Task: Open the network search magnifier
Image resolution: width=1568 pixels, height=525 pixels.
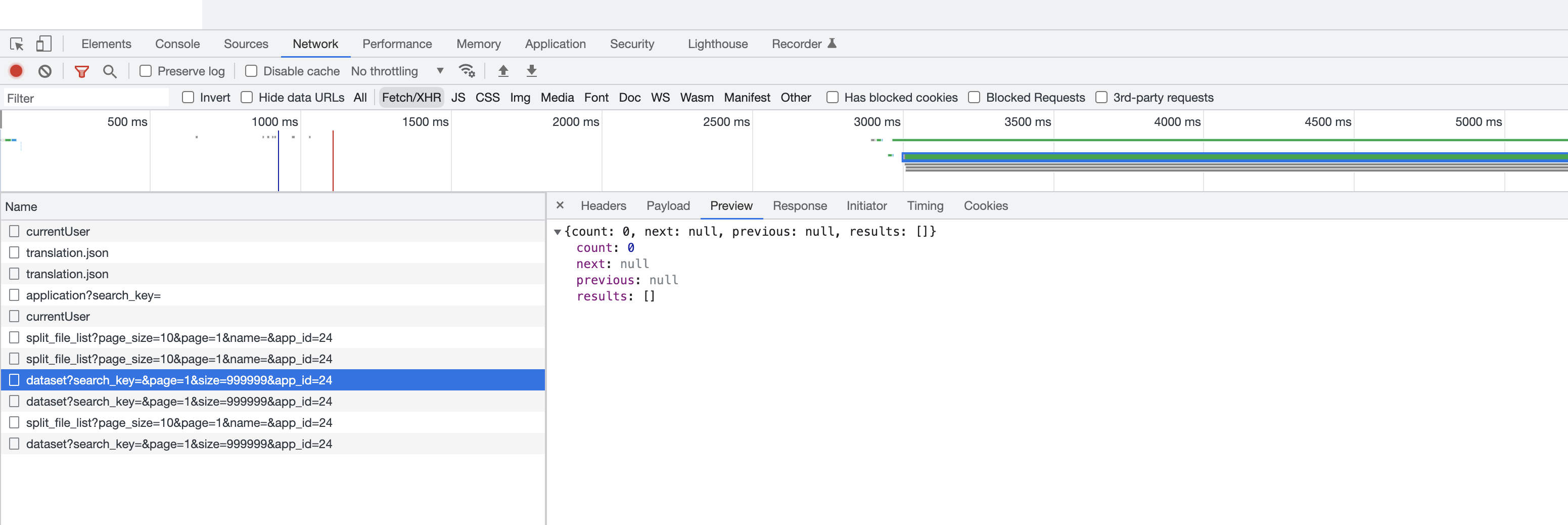Action: pyautogui.click(x=110, y=71)
